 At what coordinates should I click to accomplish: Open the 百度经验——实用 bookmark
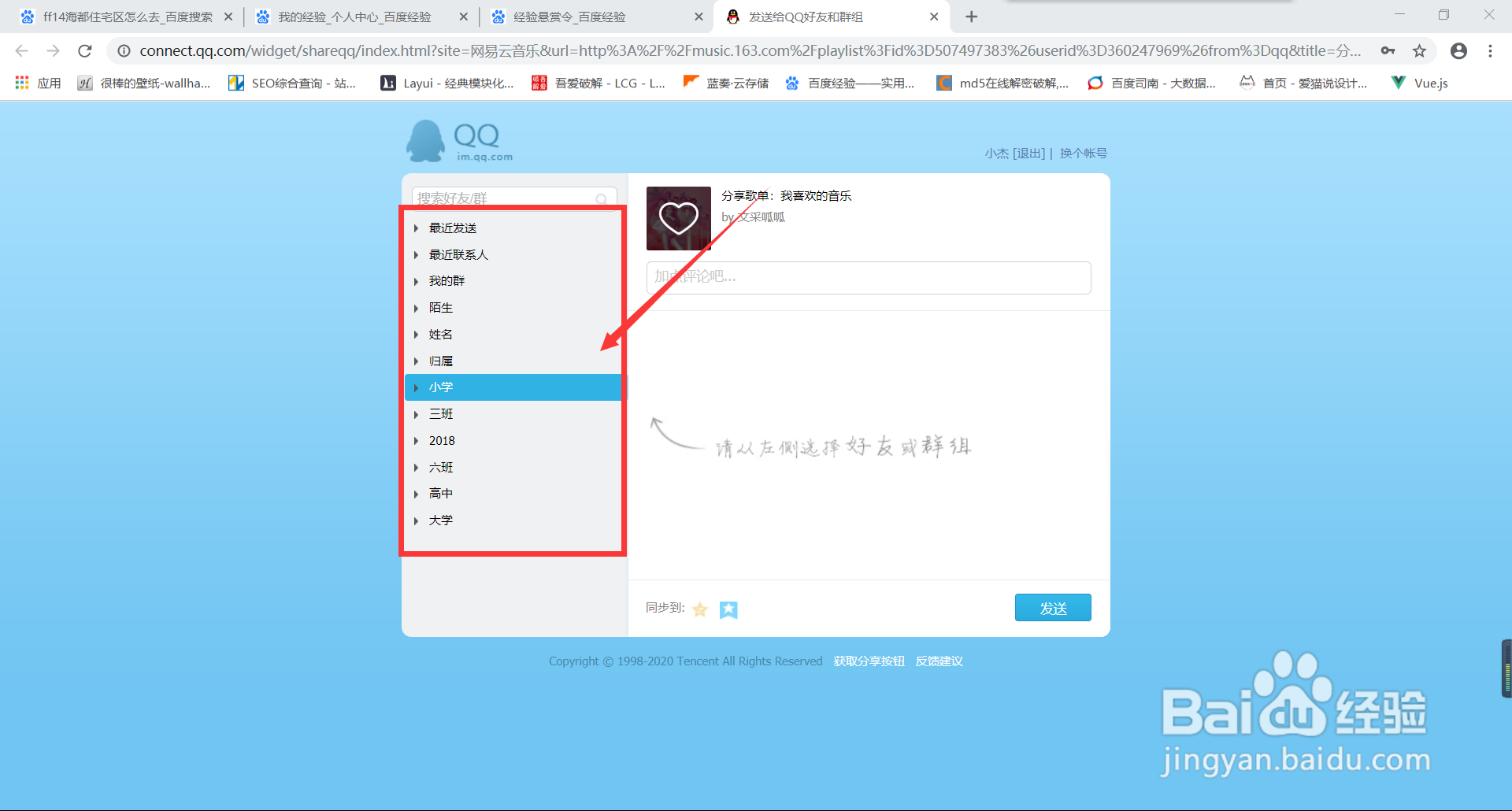click(850, 83)
